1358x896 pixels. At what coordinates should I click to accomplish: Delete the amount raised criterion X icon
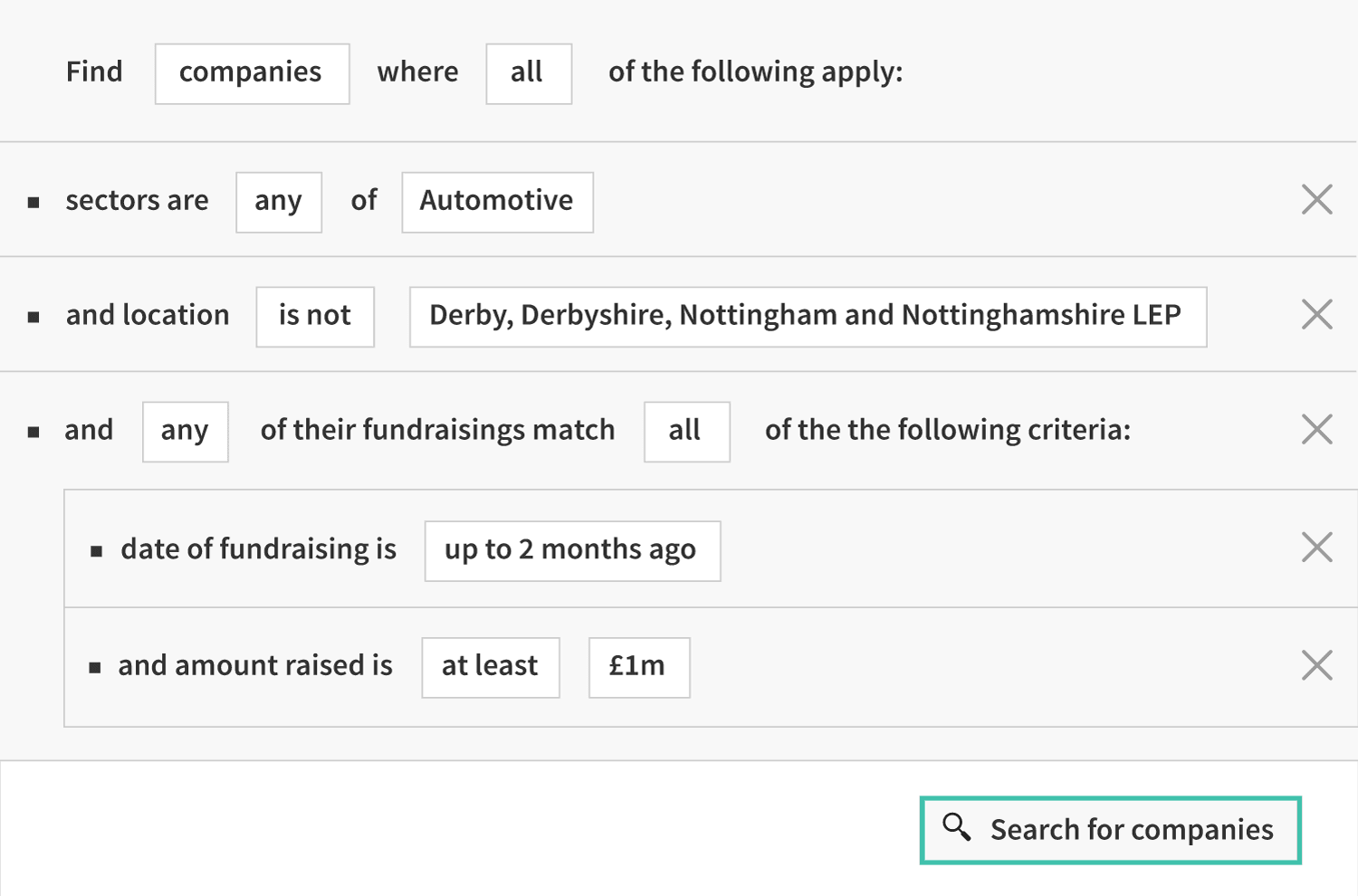[1316, 665]
